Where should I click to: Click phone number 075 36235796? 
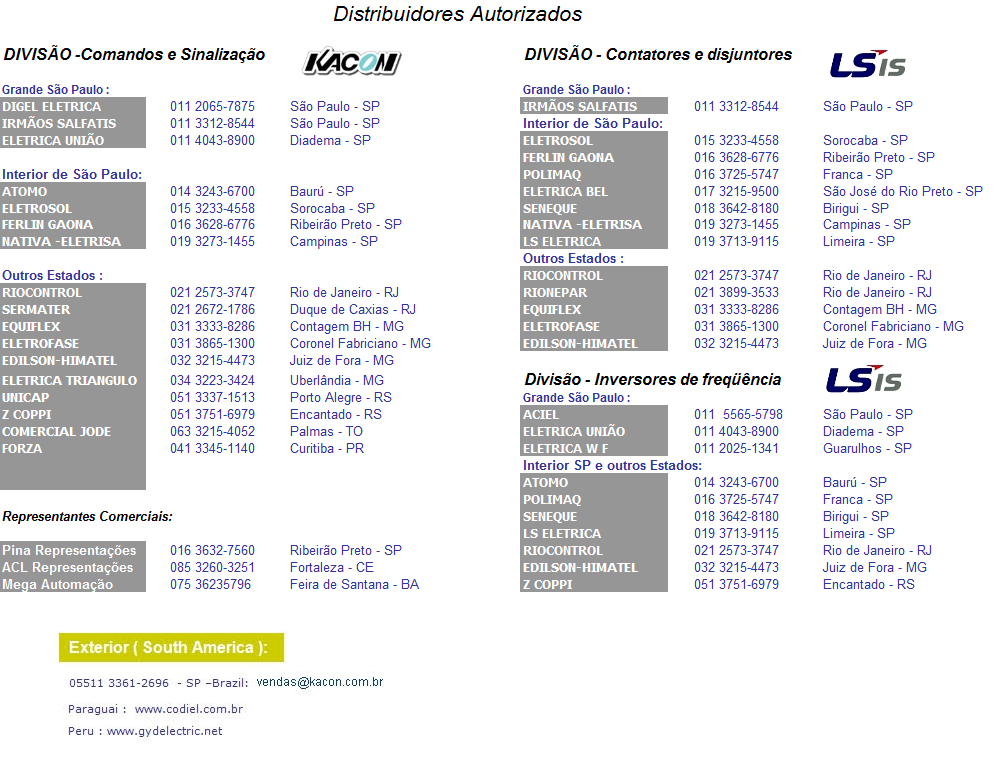(x=210, y=584)
